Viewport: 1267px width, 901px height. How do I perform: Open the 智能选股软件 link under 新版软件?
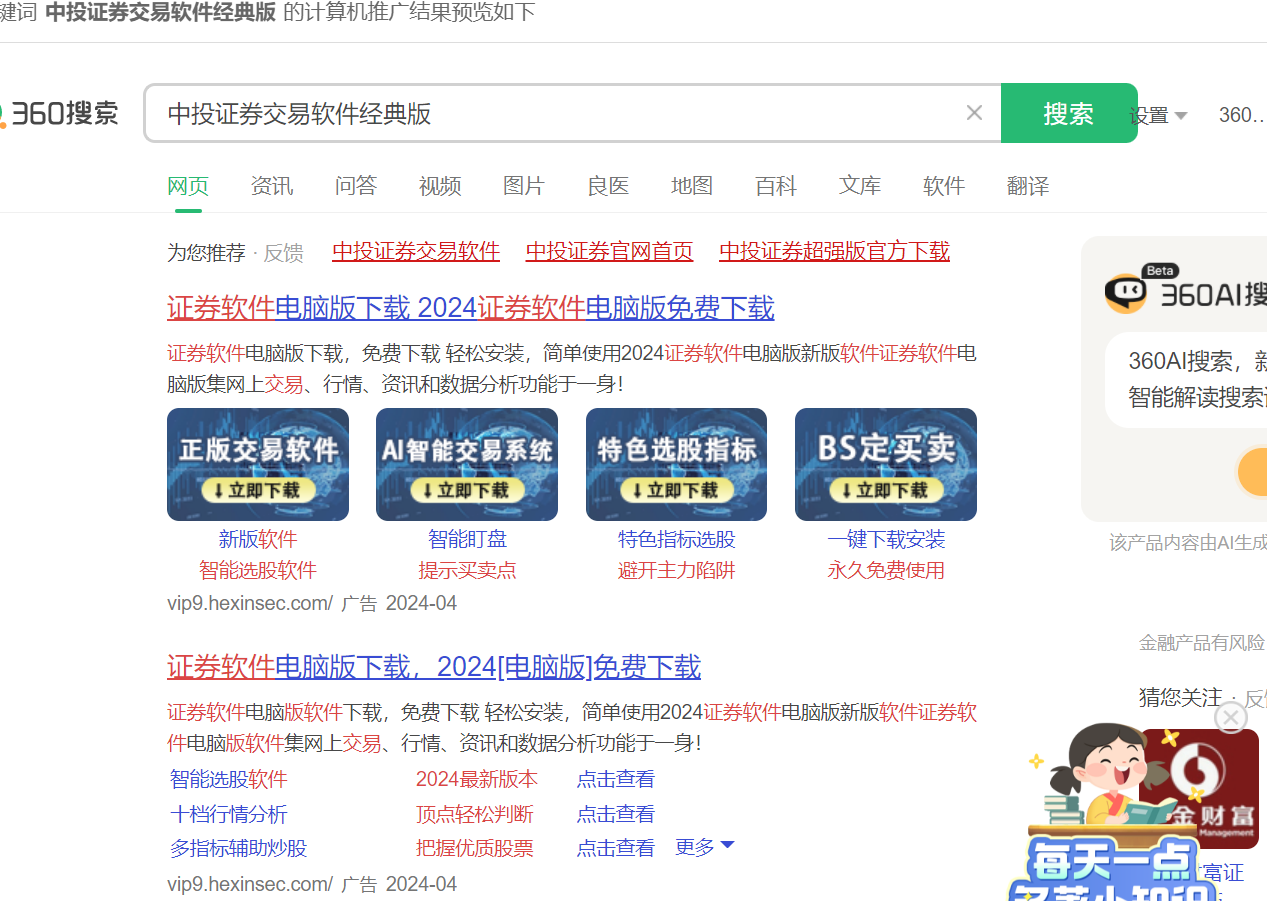coord(258,570)
